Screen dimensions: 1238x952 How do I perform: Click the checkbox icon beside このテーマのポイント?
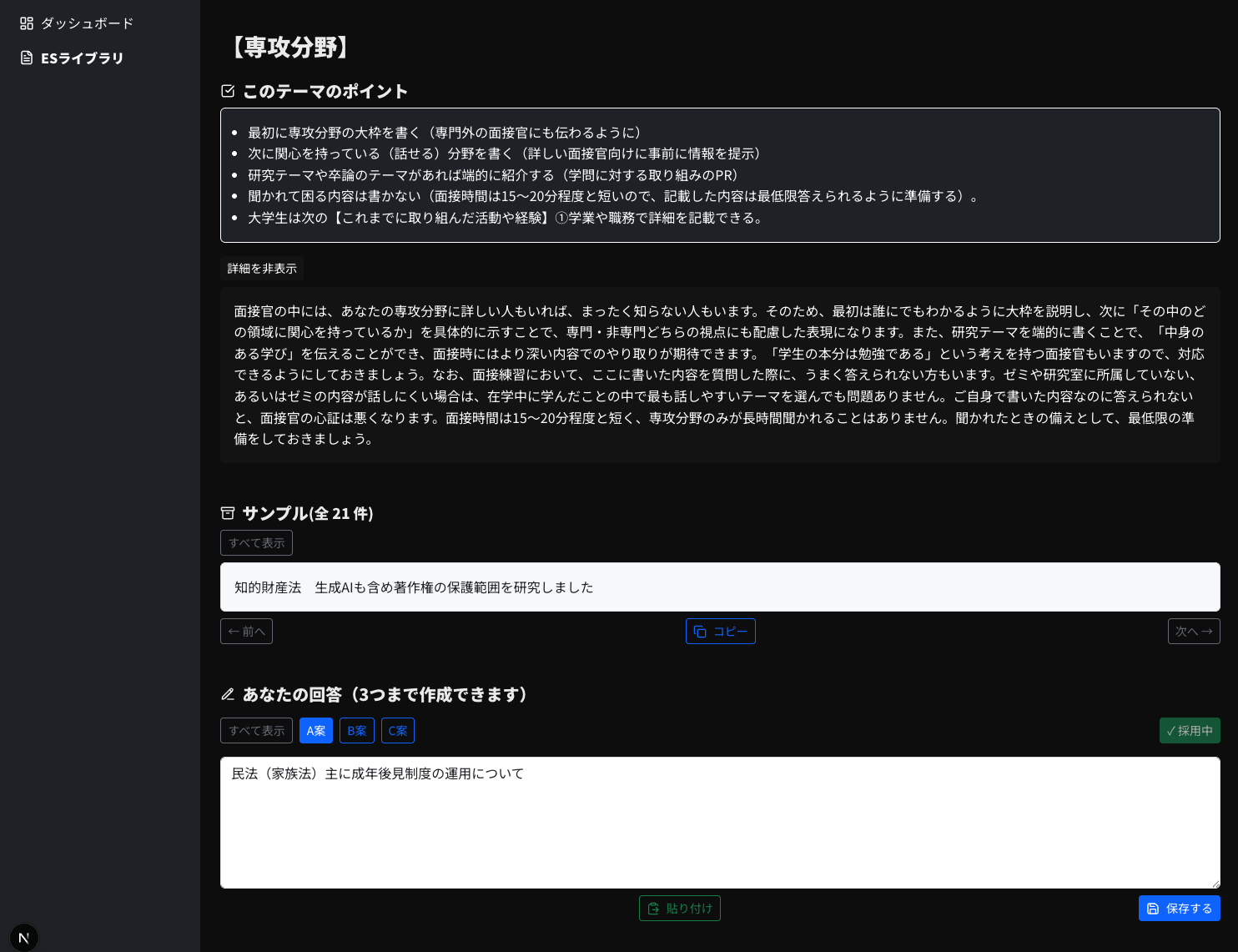coord(228,91)
